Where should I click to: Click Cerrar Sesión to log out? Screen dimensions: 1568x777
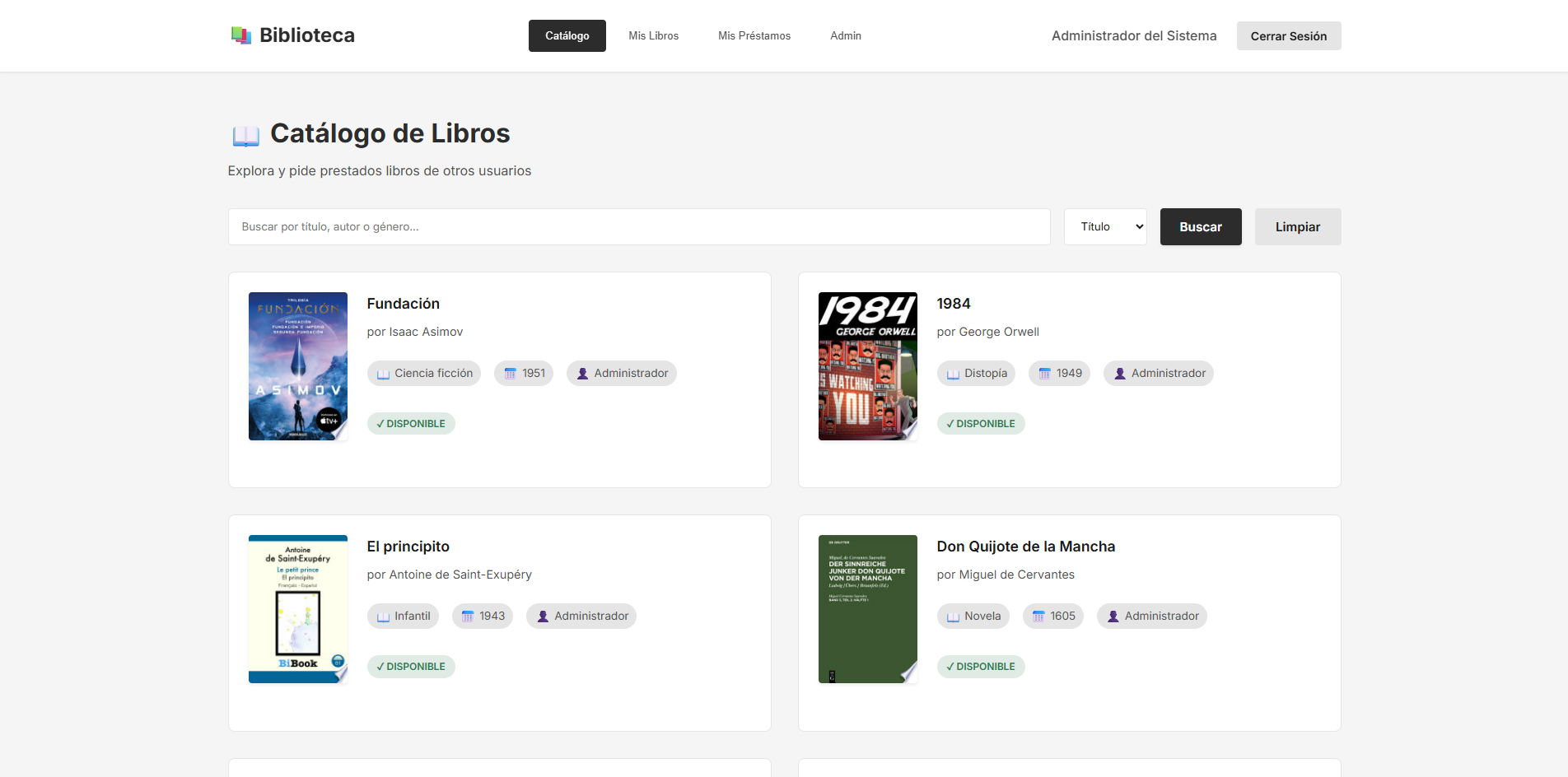coord(1288,35)
